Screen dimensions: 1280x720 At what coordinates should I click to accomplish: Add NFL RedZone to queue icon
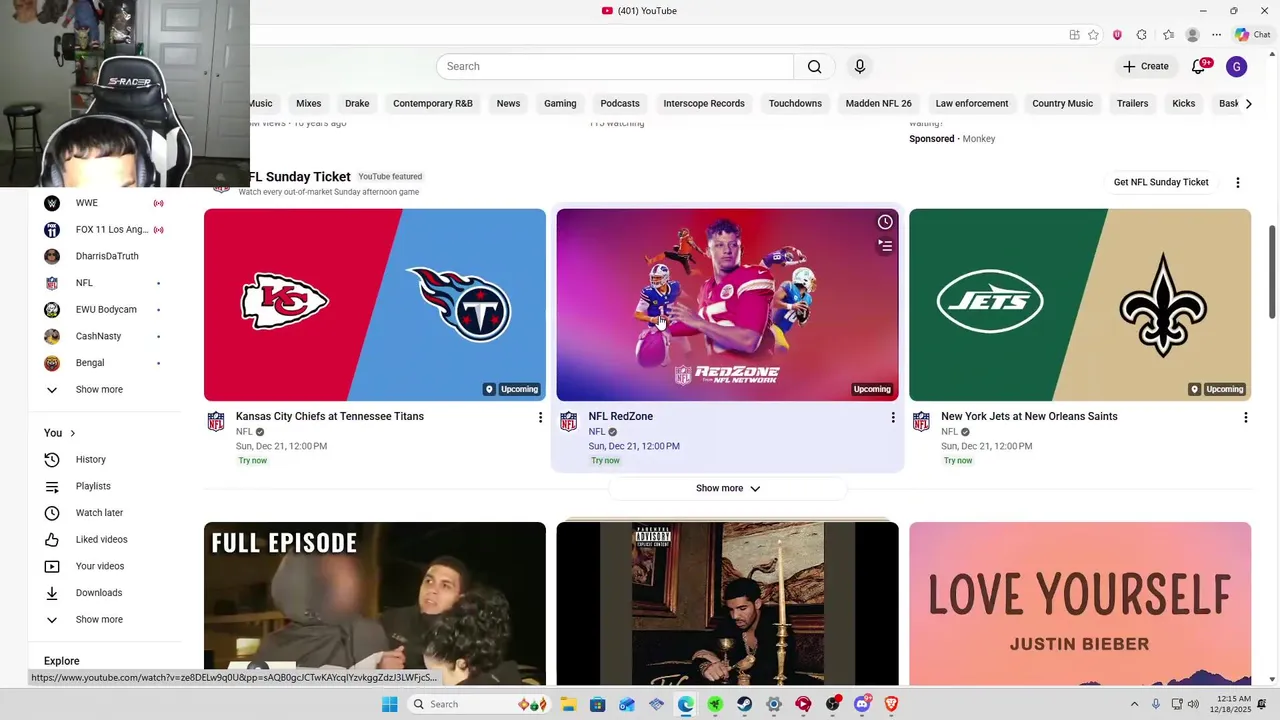click(885, 245)
